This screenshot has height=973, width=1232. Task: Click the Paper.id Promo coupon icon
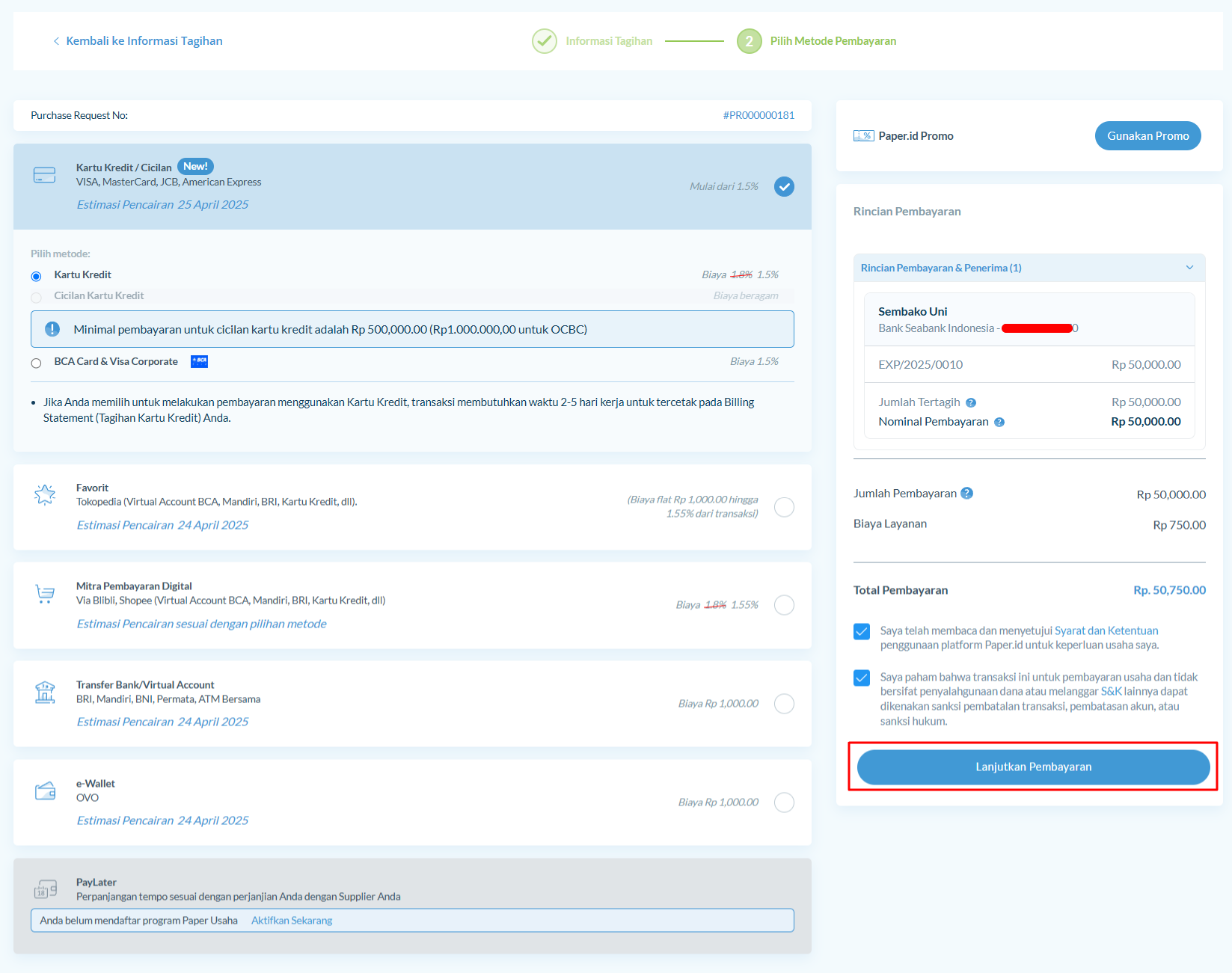tap(863, 136)
